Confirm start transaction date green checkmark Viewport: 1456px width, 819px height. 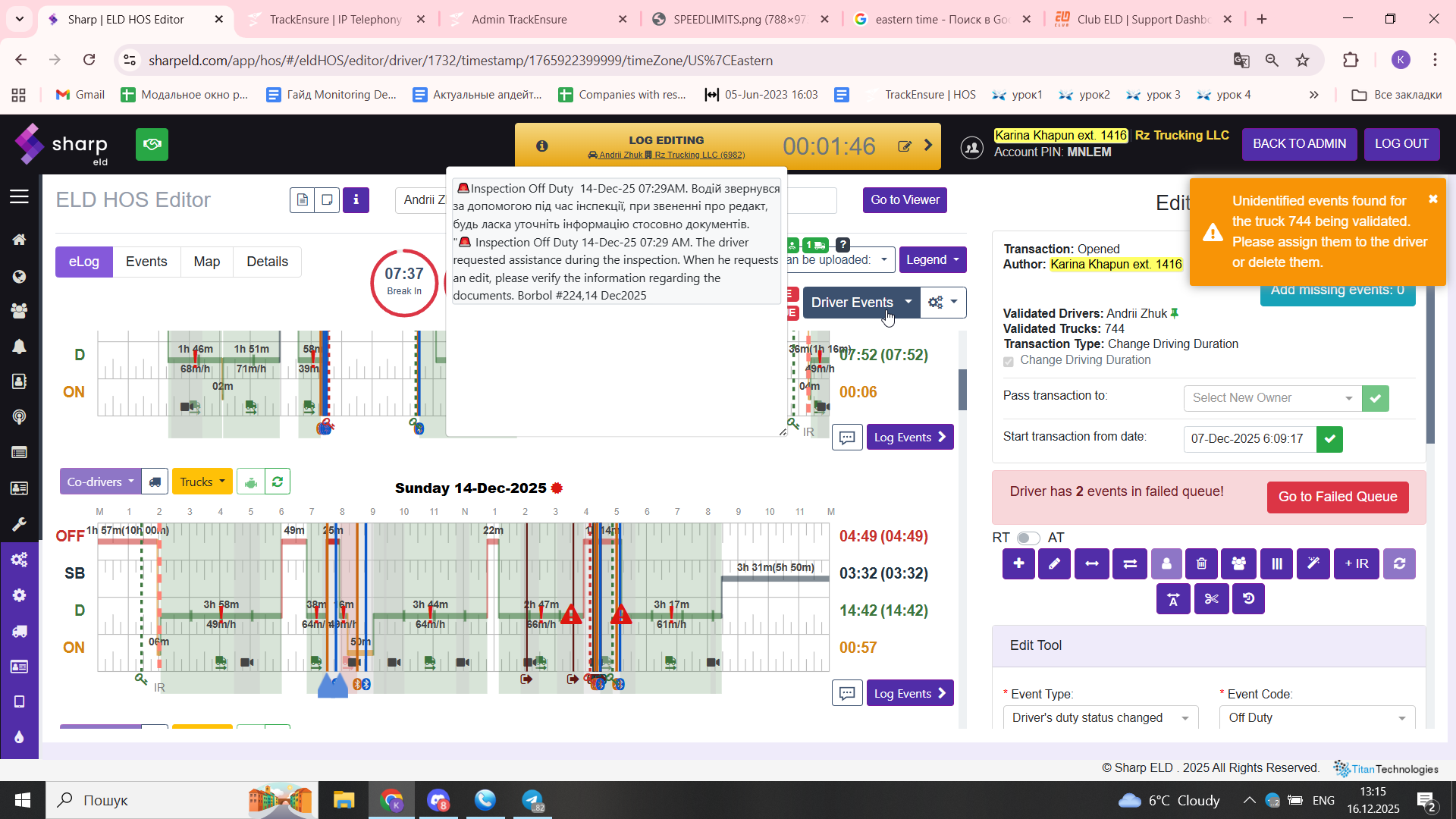(x=1329, y=439)
